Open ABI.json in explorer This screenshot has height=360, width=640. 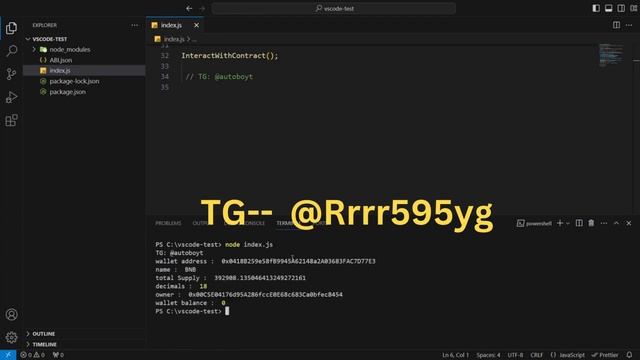click(x=60, y=60)
